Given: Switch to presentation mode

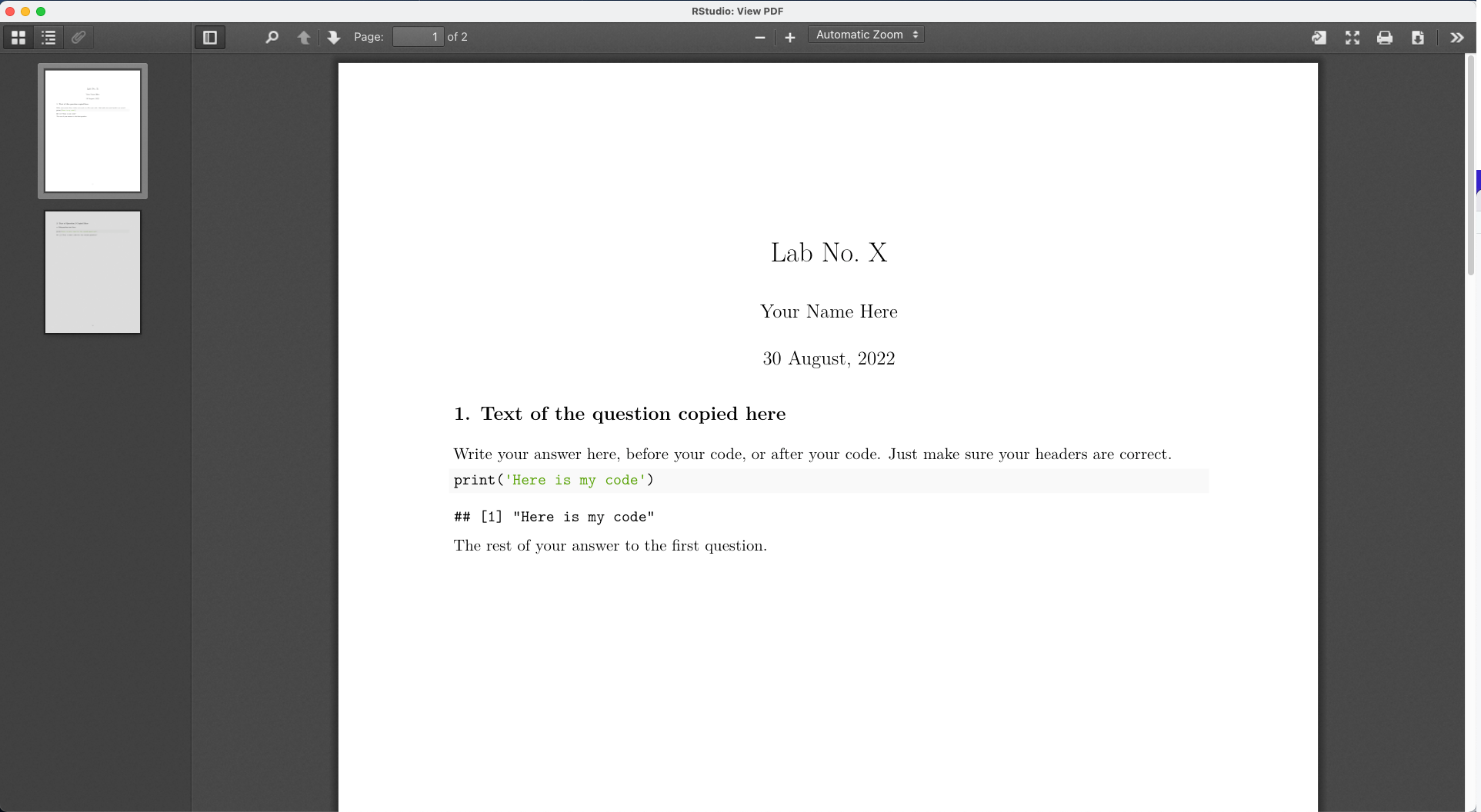Looking at the screenshot, I should (1353, 37).
